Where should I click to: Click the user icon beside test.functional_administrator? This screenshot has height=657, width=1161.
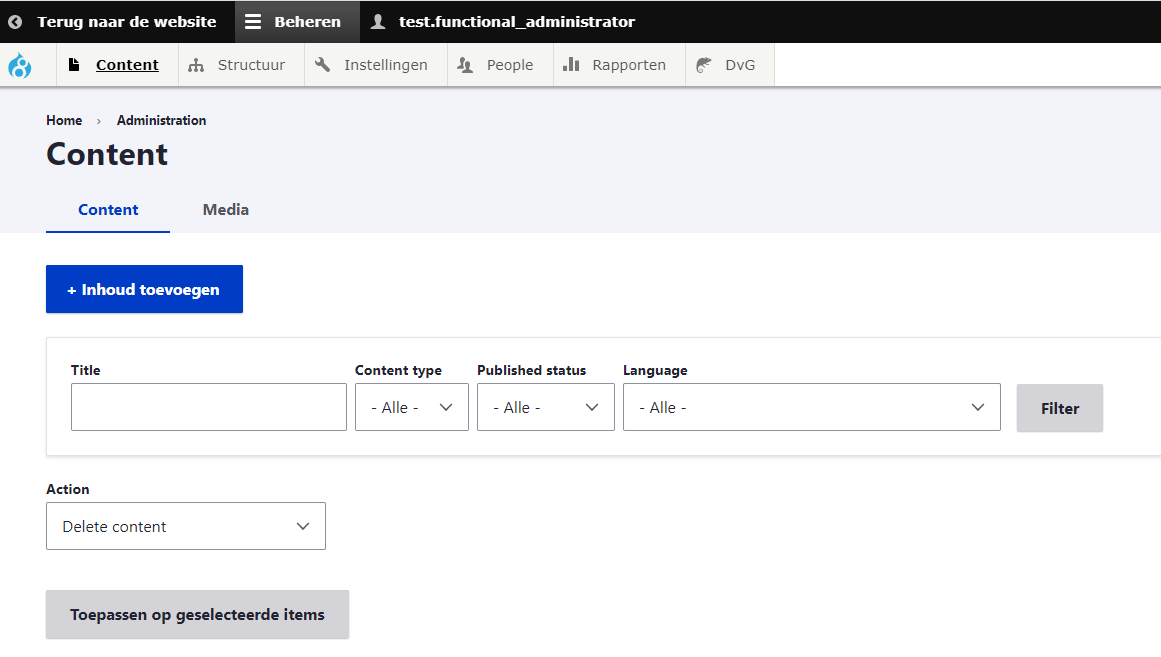click(x=378, y=22)
